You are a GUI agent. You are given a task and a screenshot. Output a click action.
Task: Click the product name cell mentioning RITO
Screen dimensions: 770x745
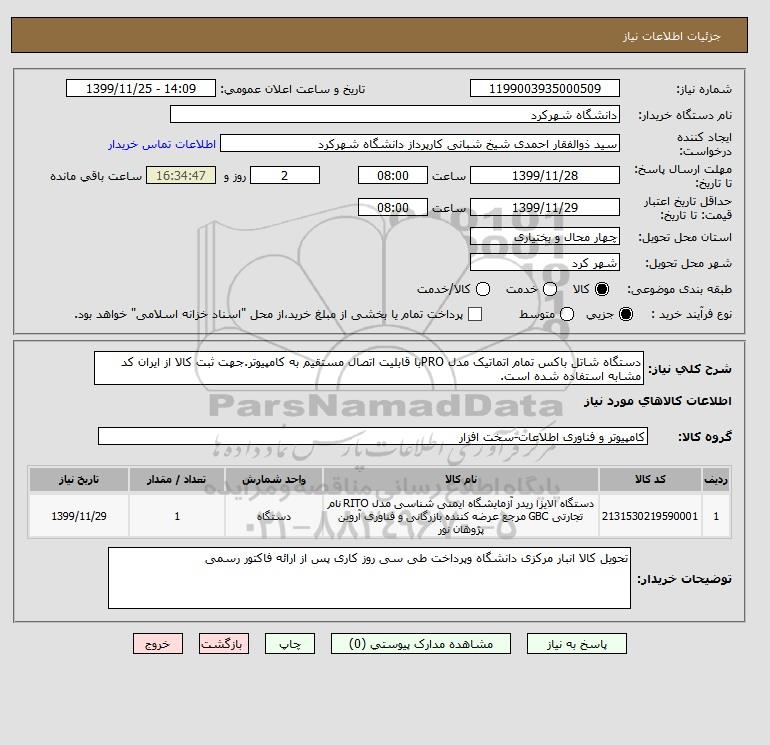click(461, 516)
